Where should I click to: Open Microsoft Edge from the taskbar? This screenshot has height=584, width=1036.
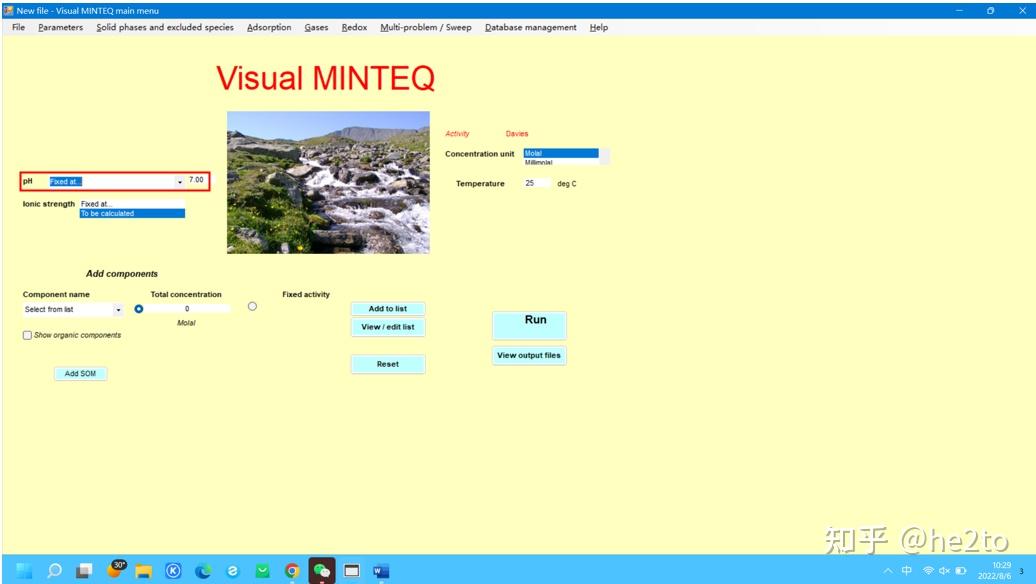[202, 571]
